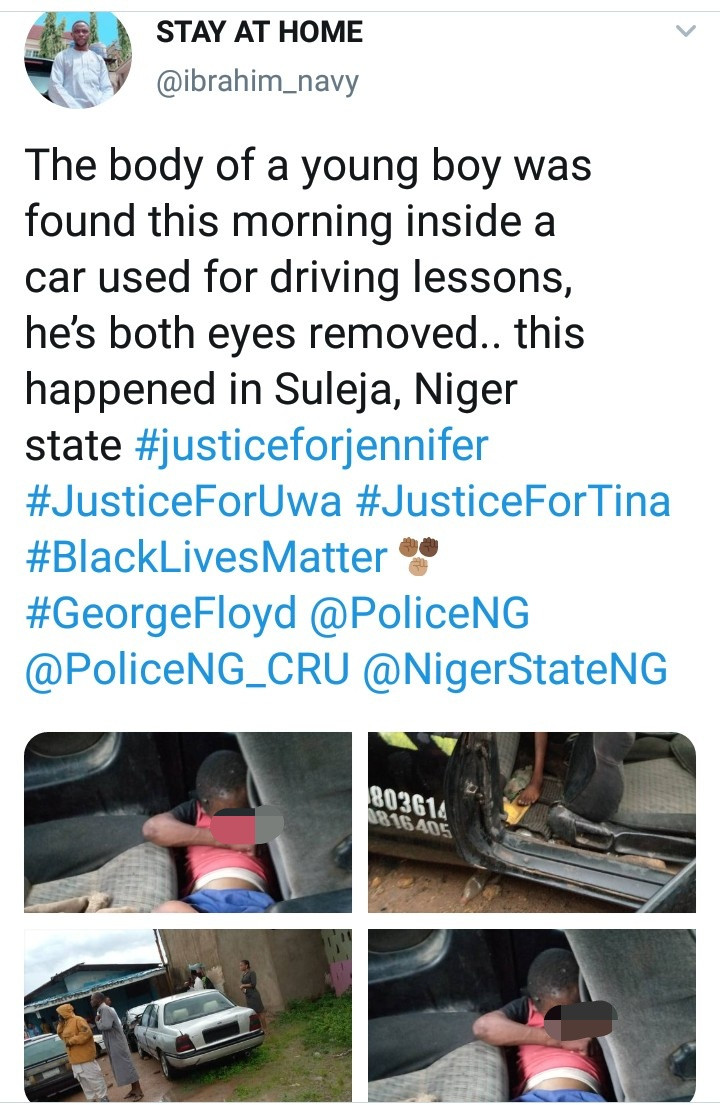Open the #justiceforjennifer hashtag

click(x=311, y=445)
